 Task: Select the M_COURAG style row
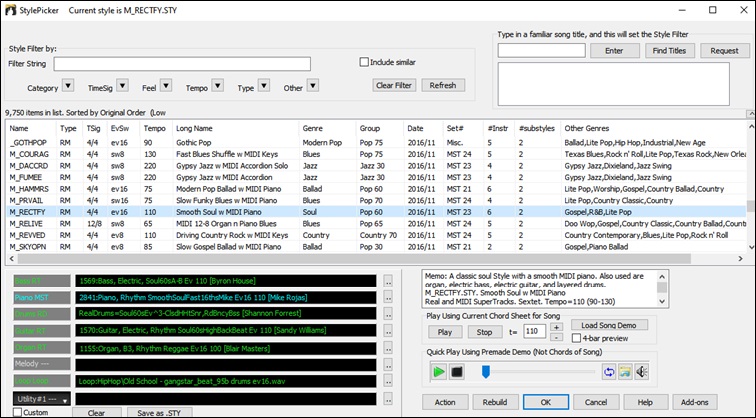[x=376, y=154]
